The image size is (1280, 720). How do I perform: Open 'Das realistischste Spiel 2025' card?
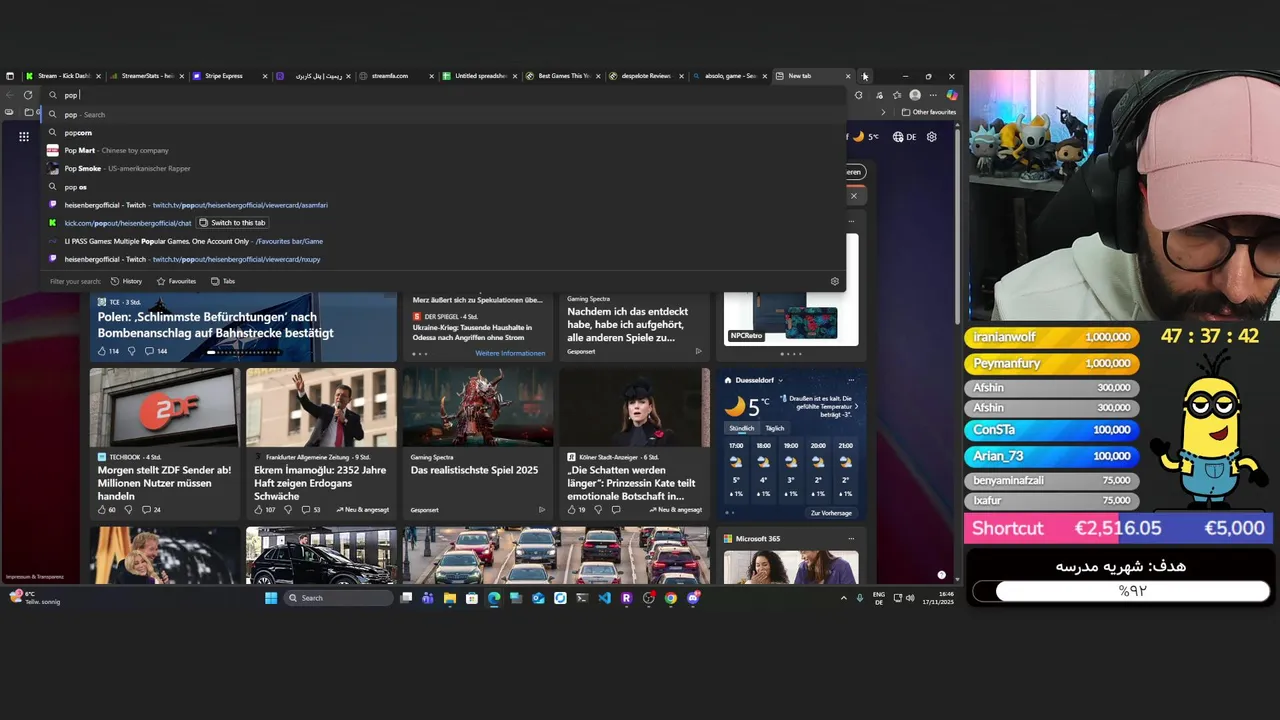pos(478,444)
